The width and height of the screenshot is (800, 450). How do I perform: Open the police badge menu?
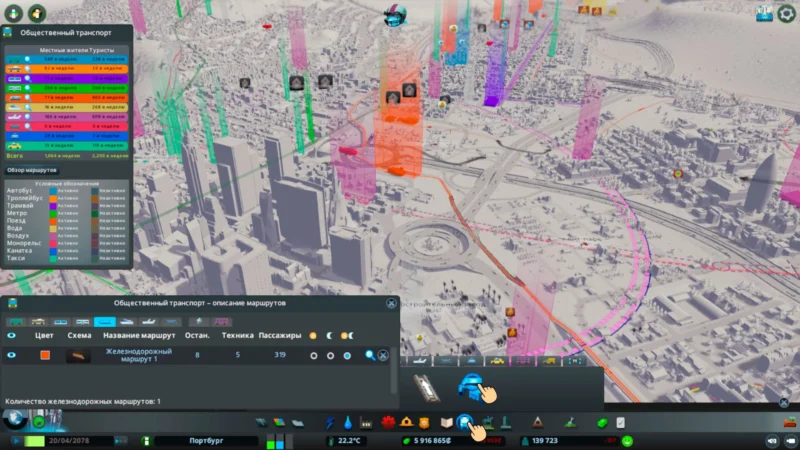point(424,422)
